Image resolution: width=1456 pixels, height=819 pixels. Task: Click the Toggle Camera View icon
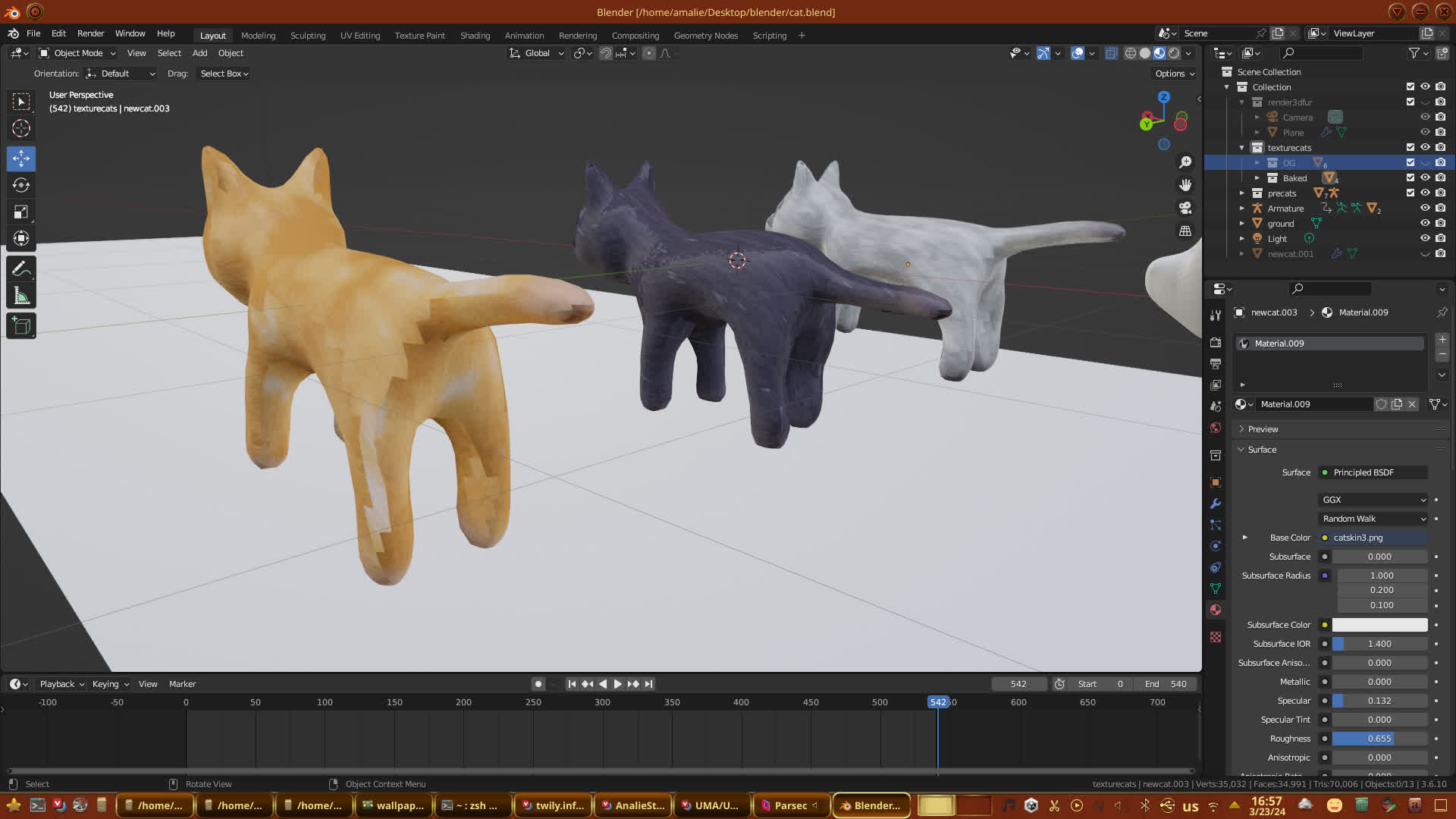[x=1185, y=208]
